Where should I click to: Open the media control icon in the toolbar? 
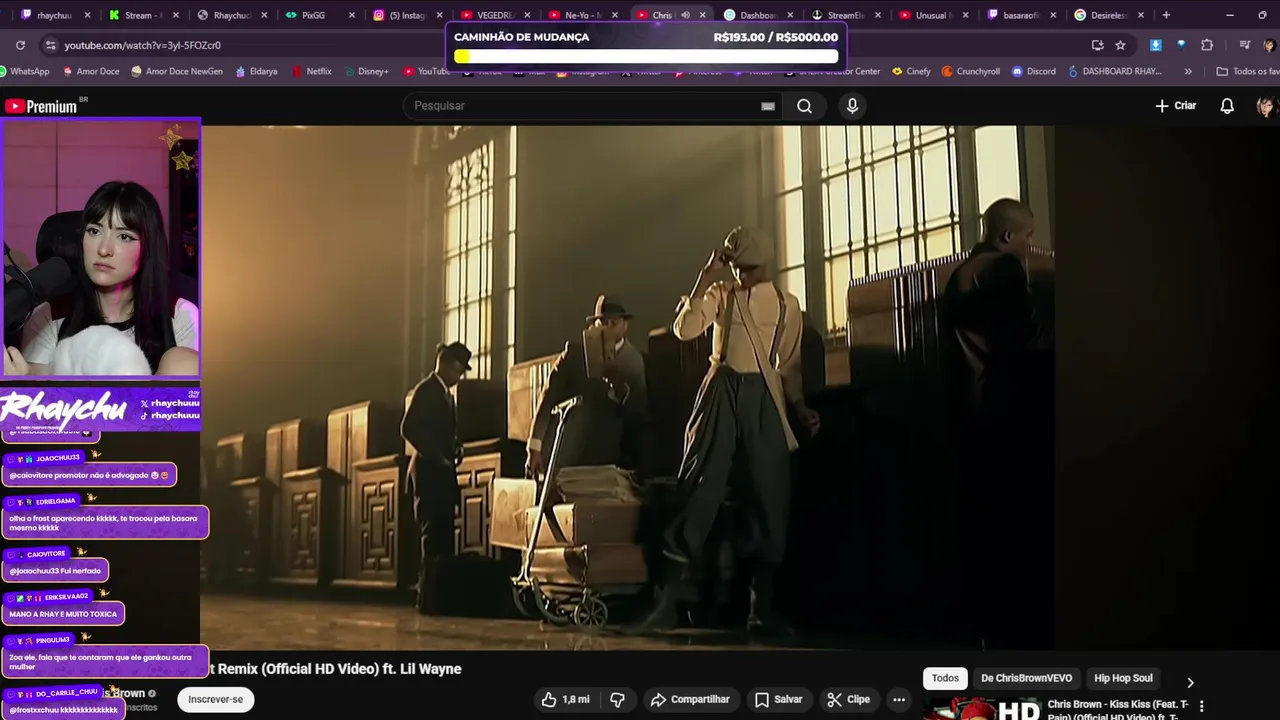(1244, 45)
